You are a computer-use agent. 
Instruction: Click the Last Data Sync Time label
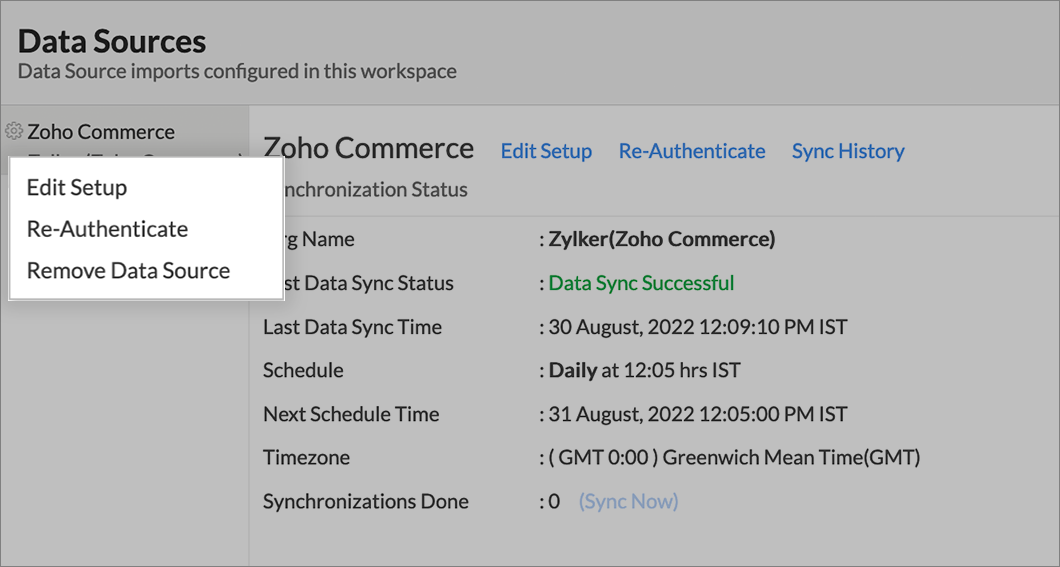coord(352,326)
